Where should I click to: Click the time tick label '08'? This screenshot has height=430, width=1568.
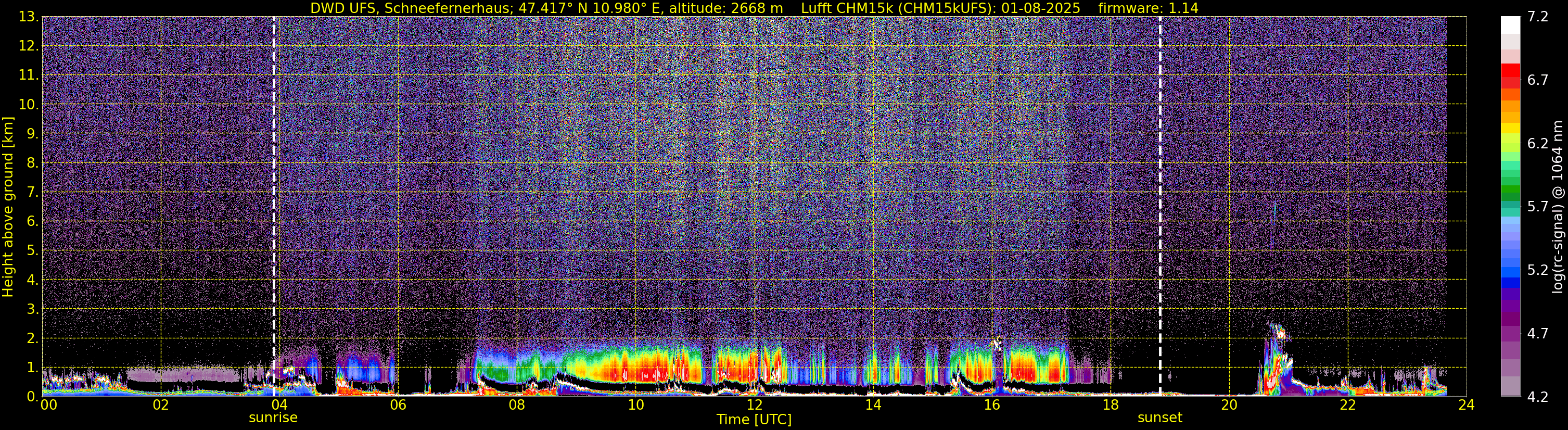coord(517,405)
